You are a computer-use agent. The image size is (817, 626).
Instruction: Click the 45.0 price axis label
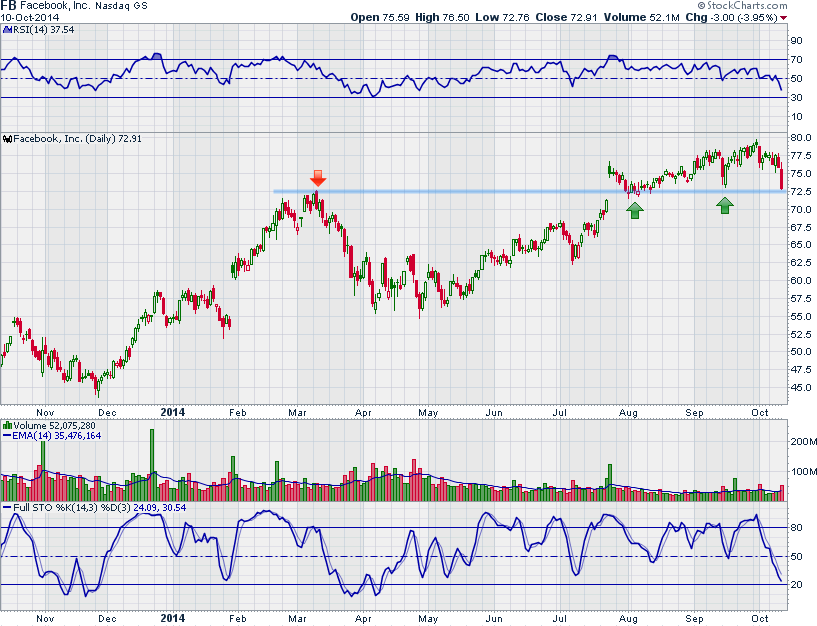point(801,387)
